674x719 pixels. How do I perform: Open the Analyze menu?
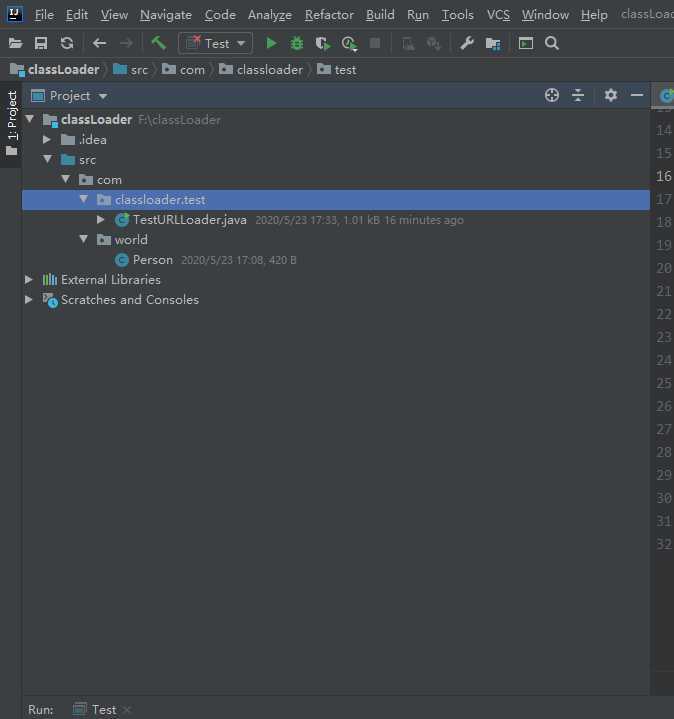(270, 15)
